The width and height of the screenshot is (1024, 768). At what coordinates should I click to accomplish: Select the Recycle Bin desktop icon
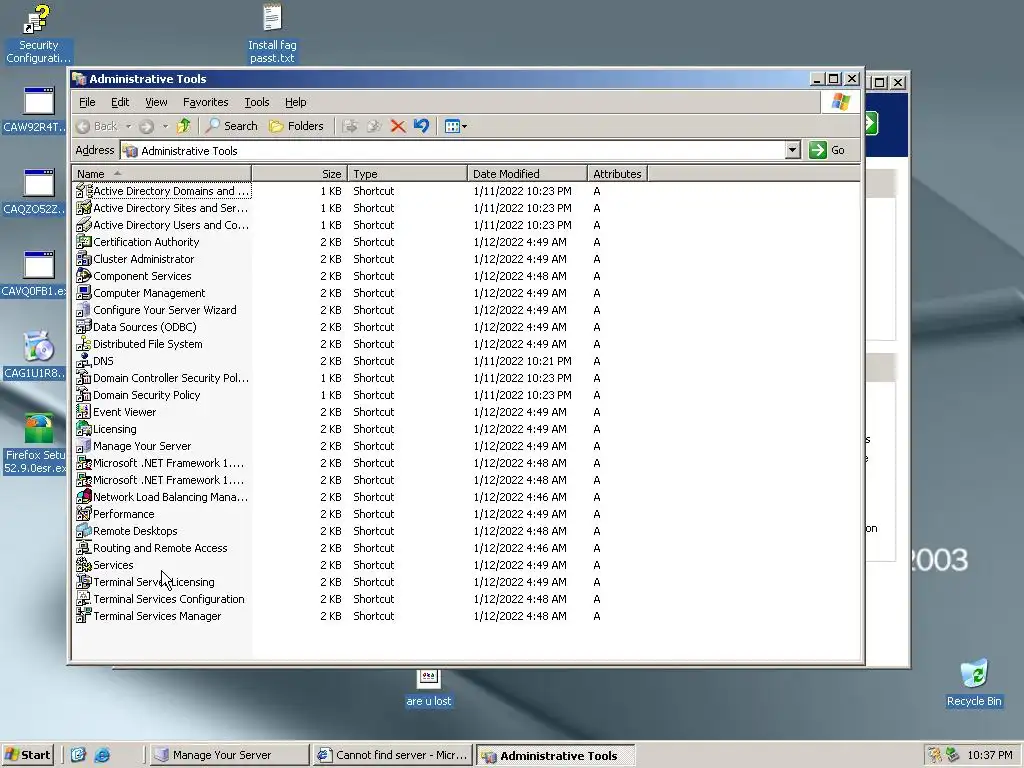[x=974, y=682]
